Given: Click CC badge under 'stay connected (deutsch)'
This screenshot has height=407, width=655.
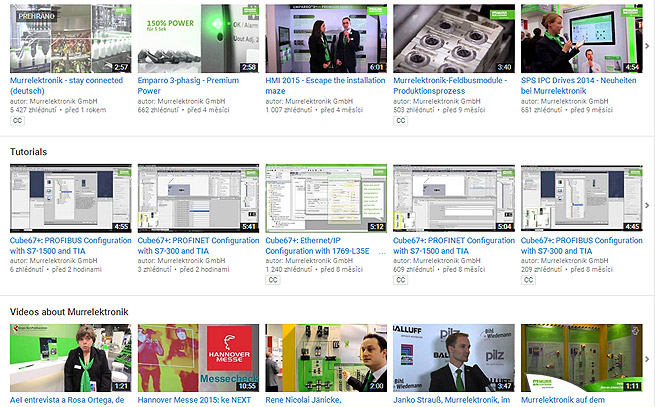Looking at the screenshot, I should [17, 121].
